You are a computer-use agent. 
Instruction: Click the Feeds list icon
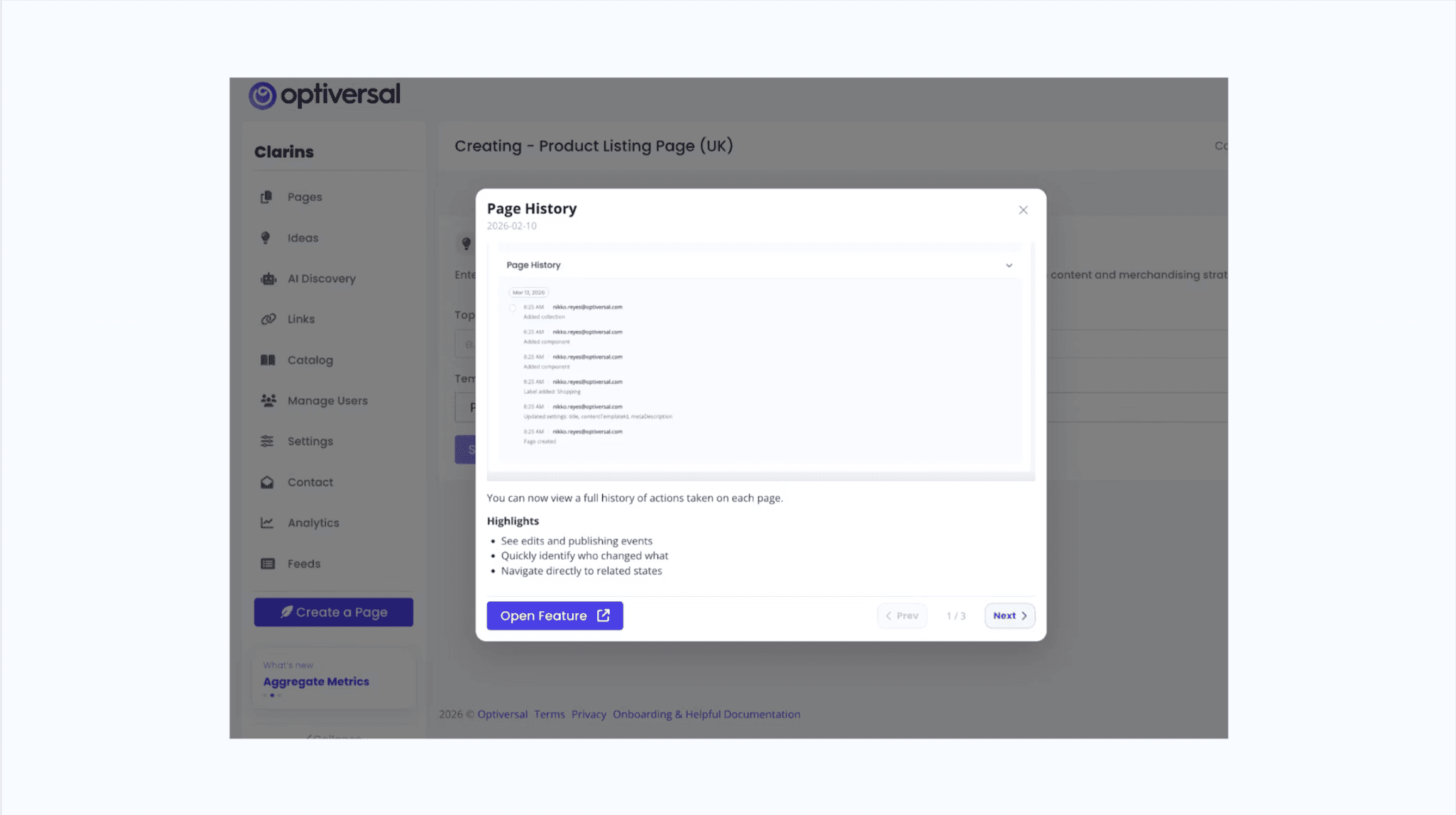pyautogui.click(x=268, y=563)
